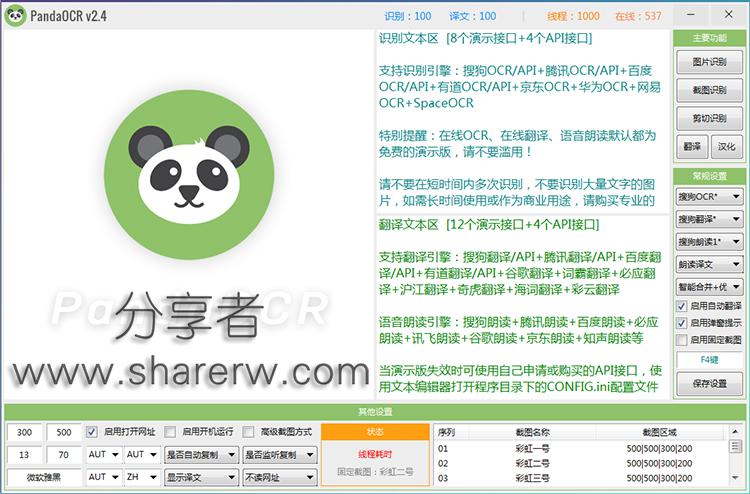The width and height of the screenshot is (750, 494).
Task: Click the orange 状态 header
Action: pyautogui.click(x=375, y=432)
